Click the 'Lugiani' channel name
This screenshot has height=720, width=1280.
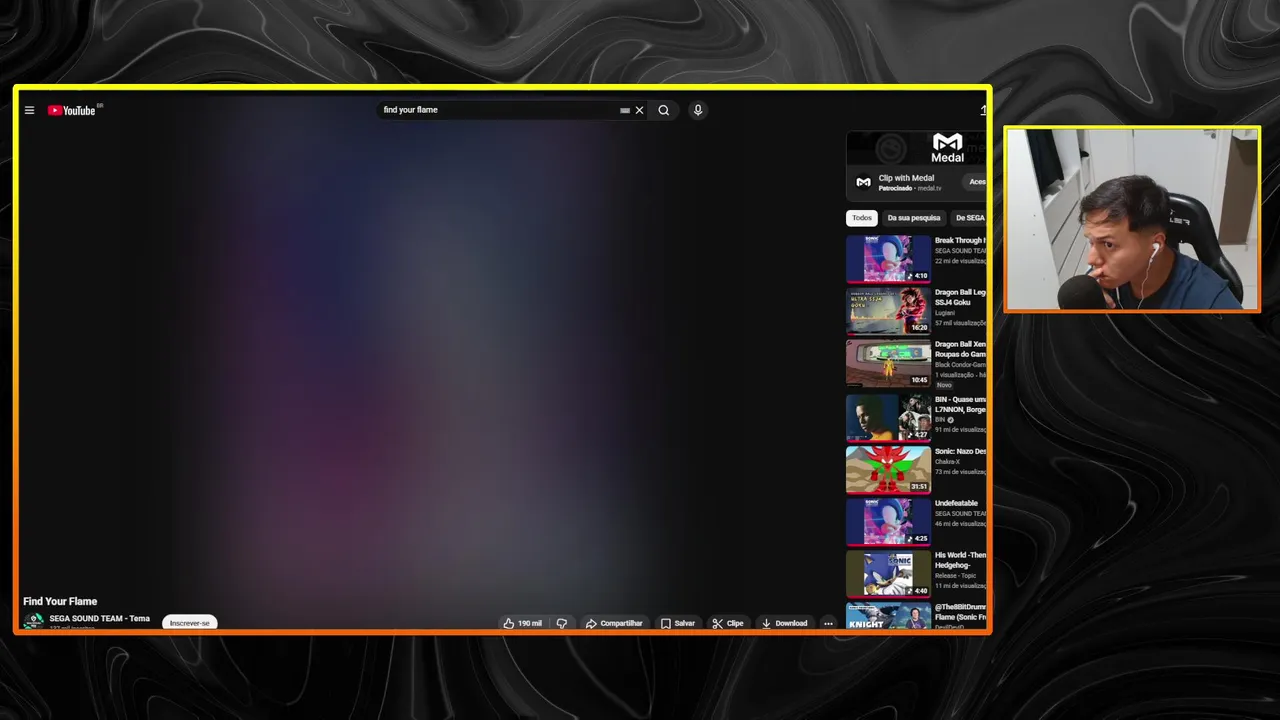click(945, 313)
